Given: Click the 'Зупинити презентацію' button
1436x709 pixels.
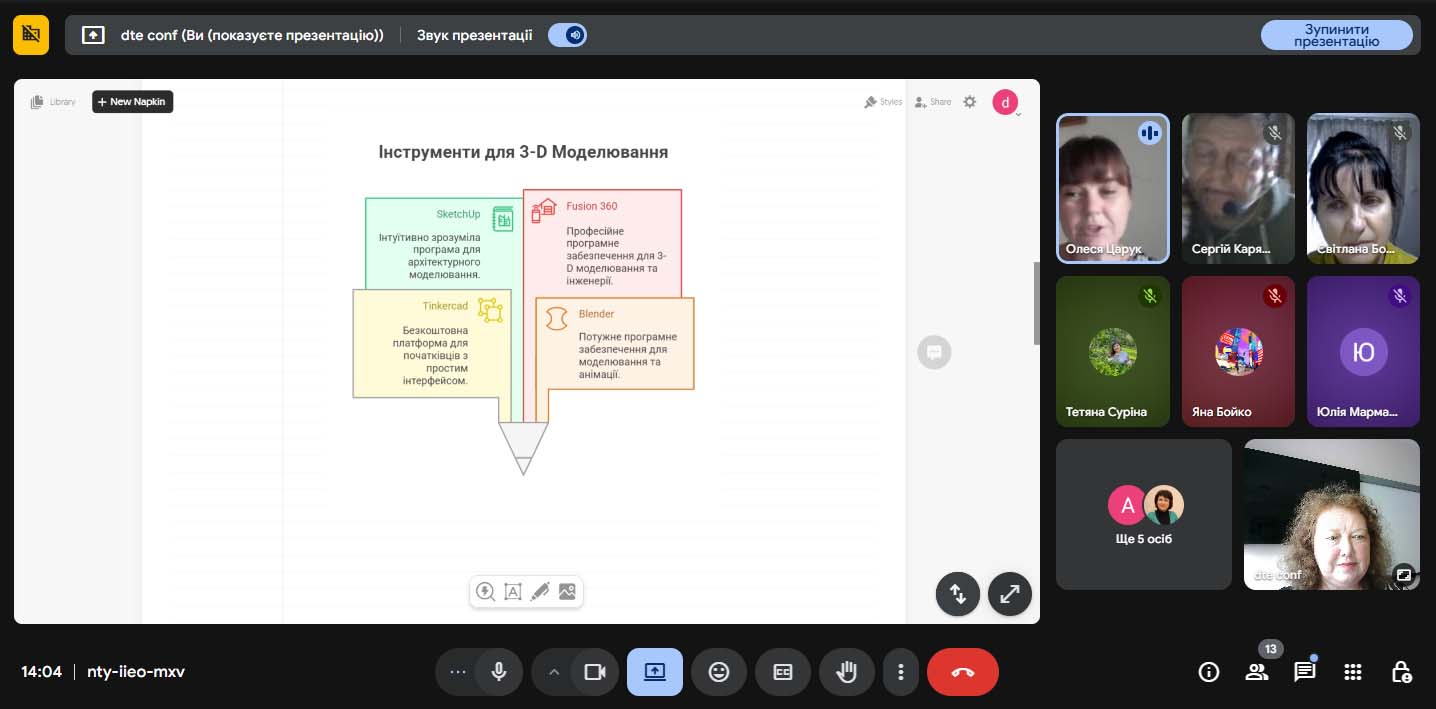Looking at the screenshot, I should pos(1336,35).
